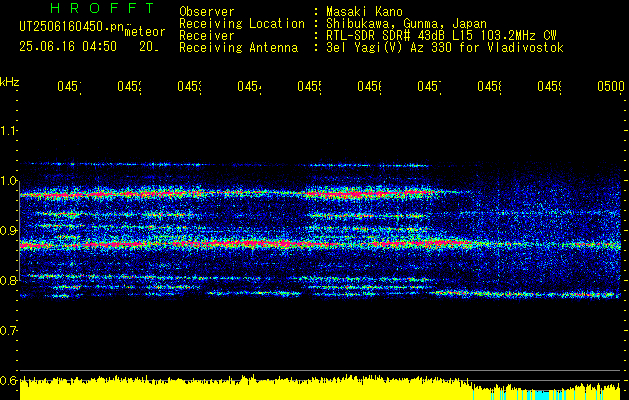Click the 1.1 kHz axis tick label
The width and height of the screenshot is (629, 400).
(8, 130)
